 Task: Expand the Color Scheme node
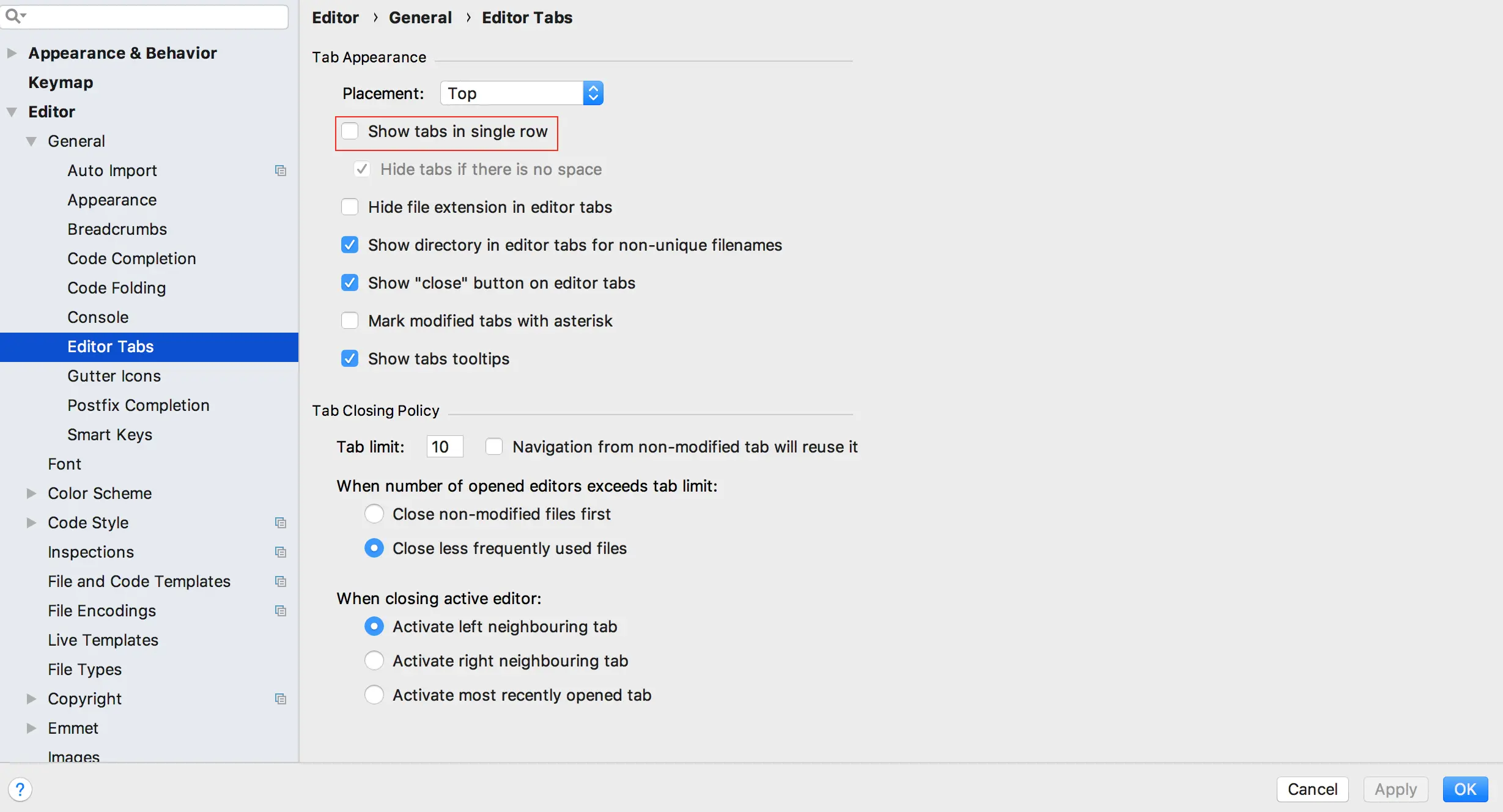pos(31,493)
